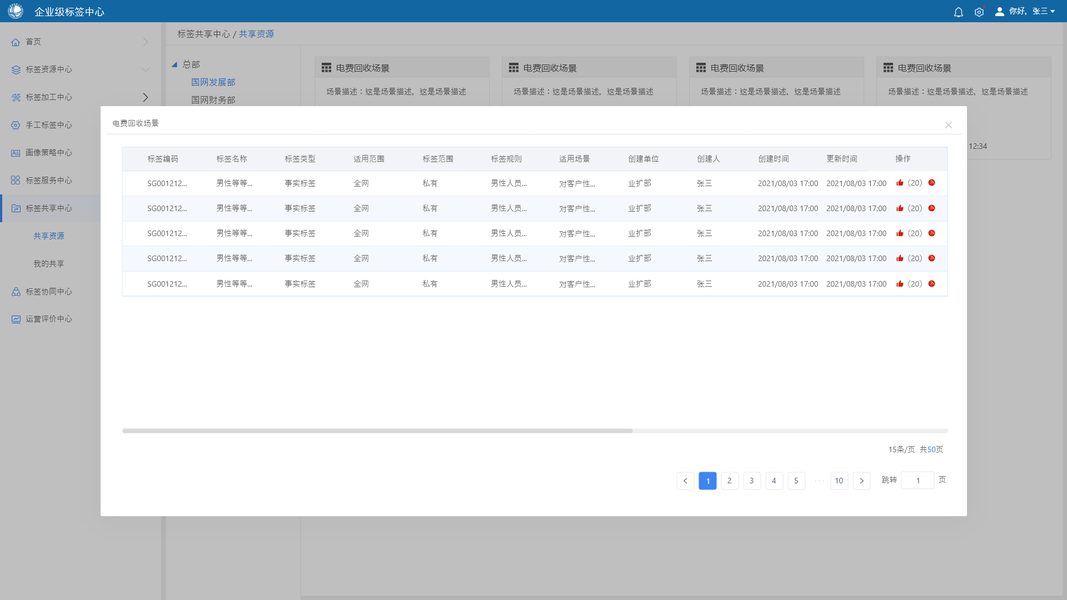The height and width of the screenshot is (600, 1067).
Task: Open the 你好, 张三 user dropdown
Action: click(x=1031, y=12)
